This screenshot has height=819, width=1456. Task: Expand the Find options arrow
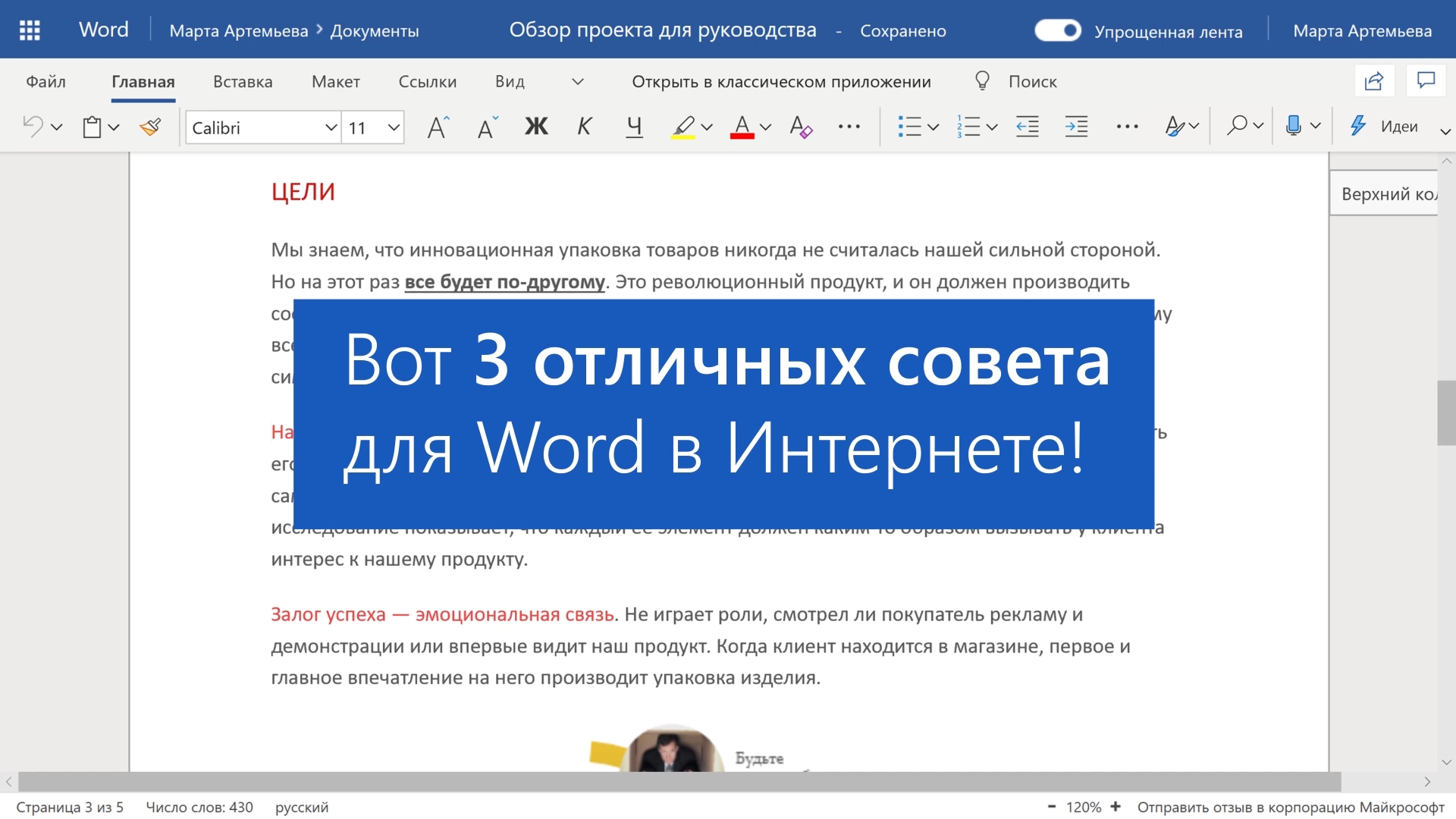pos(1258,126)
